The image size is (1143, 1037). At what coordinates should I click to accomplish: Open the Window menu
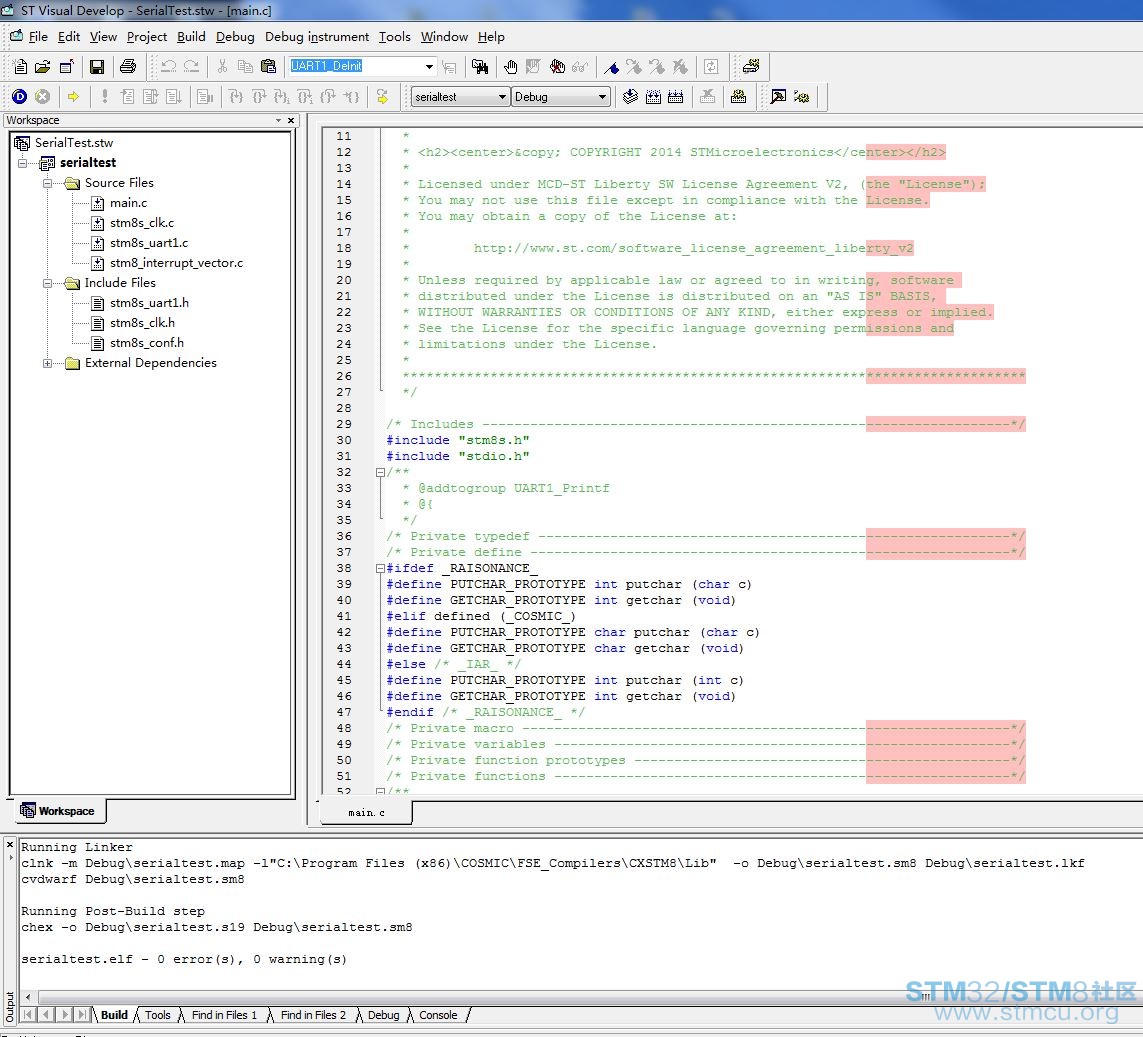[444, 36]
